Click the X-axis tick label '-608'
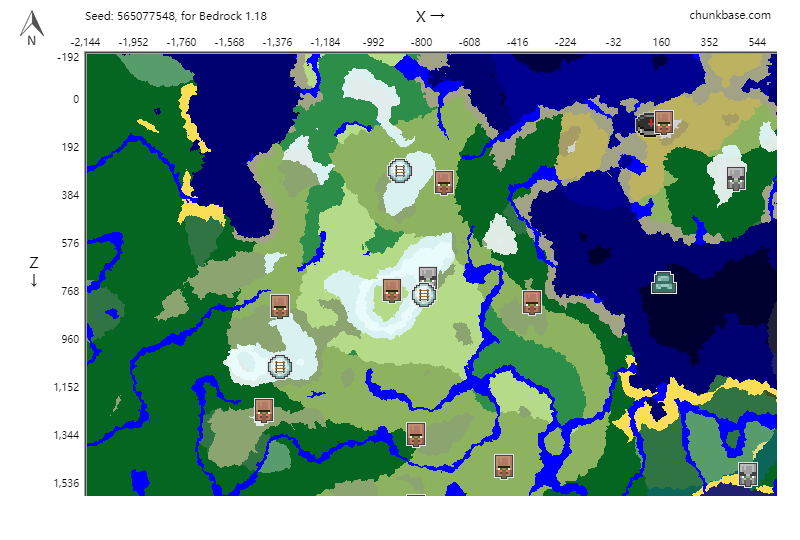 click(x=469, y=42)
